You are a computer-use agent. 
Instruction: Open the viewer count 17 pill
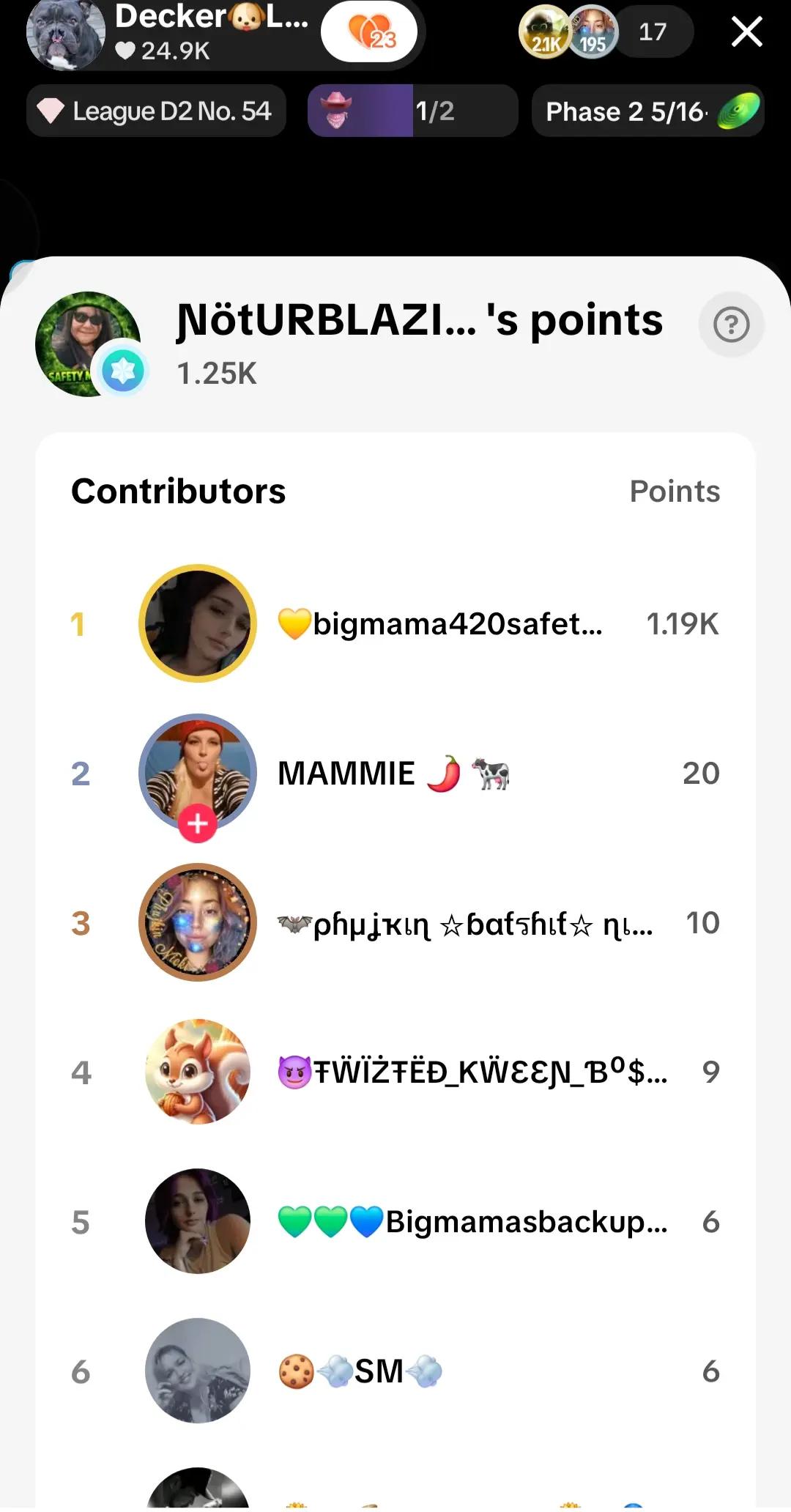coord(653,31)
